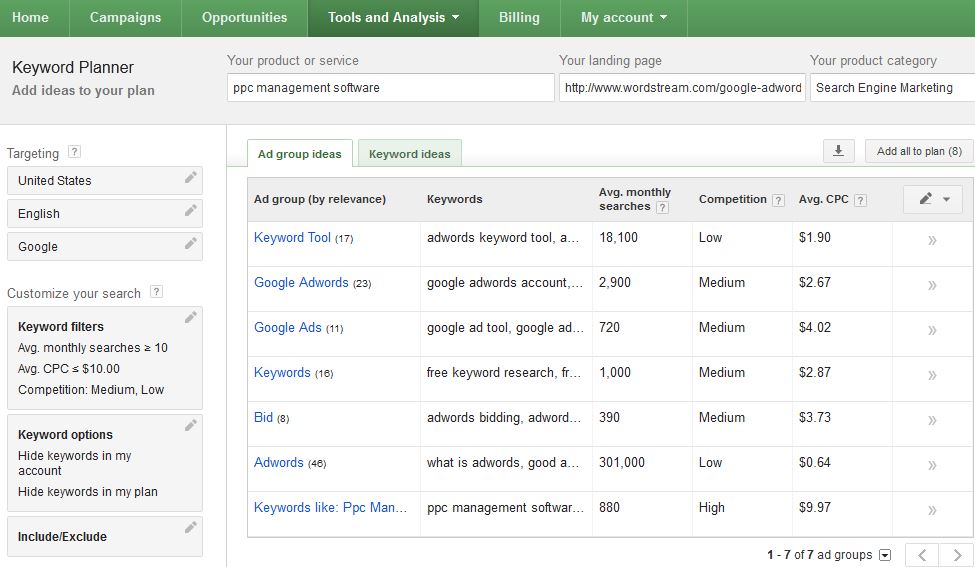Open the Bid ad group link
This screenshot has width=975, height=567.
click(263, 417)
